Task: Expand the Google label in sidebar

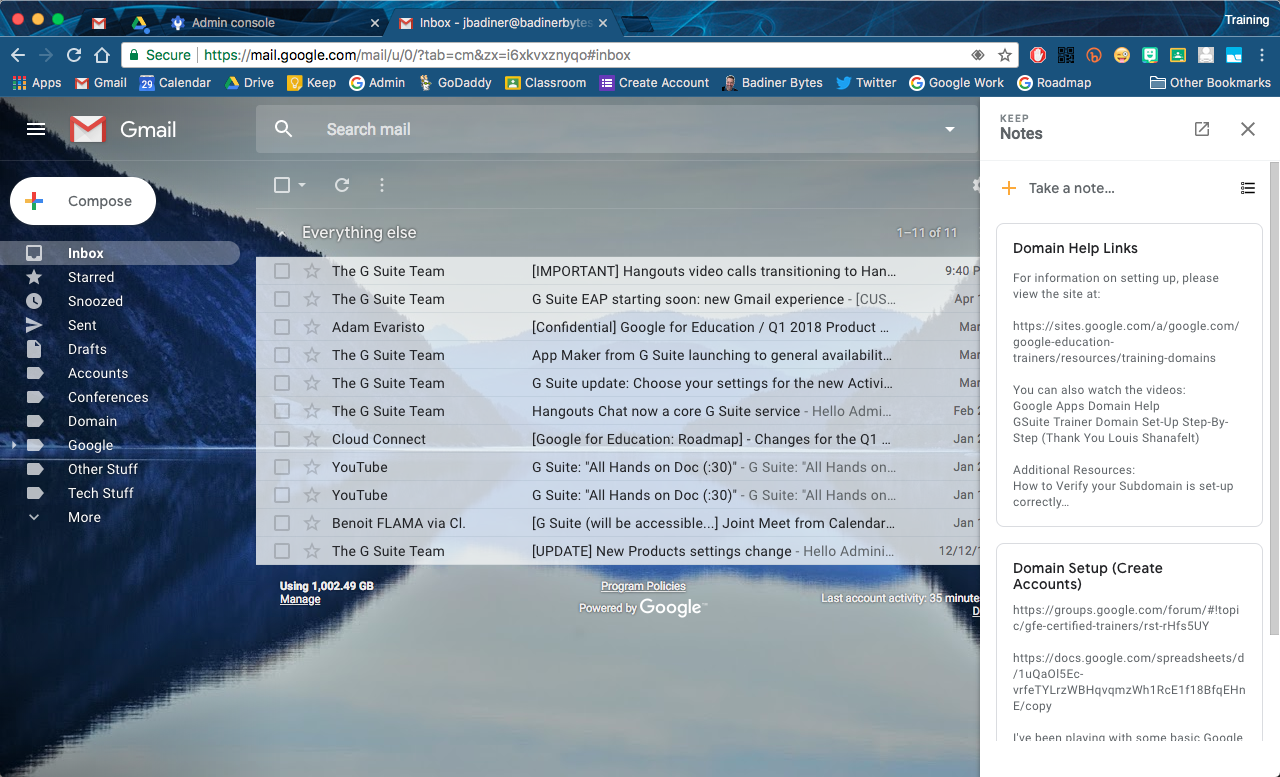Action: [x=13, y=445]
